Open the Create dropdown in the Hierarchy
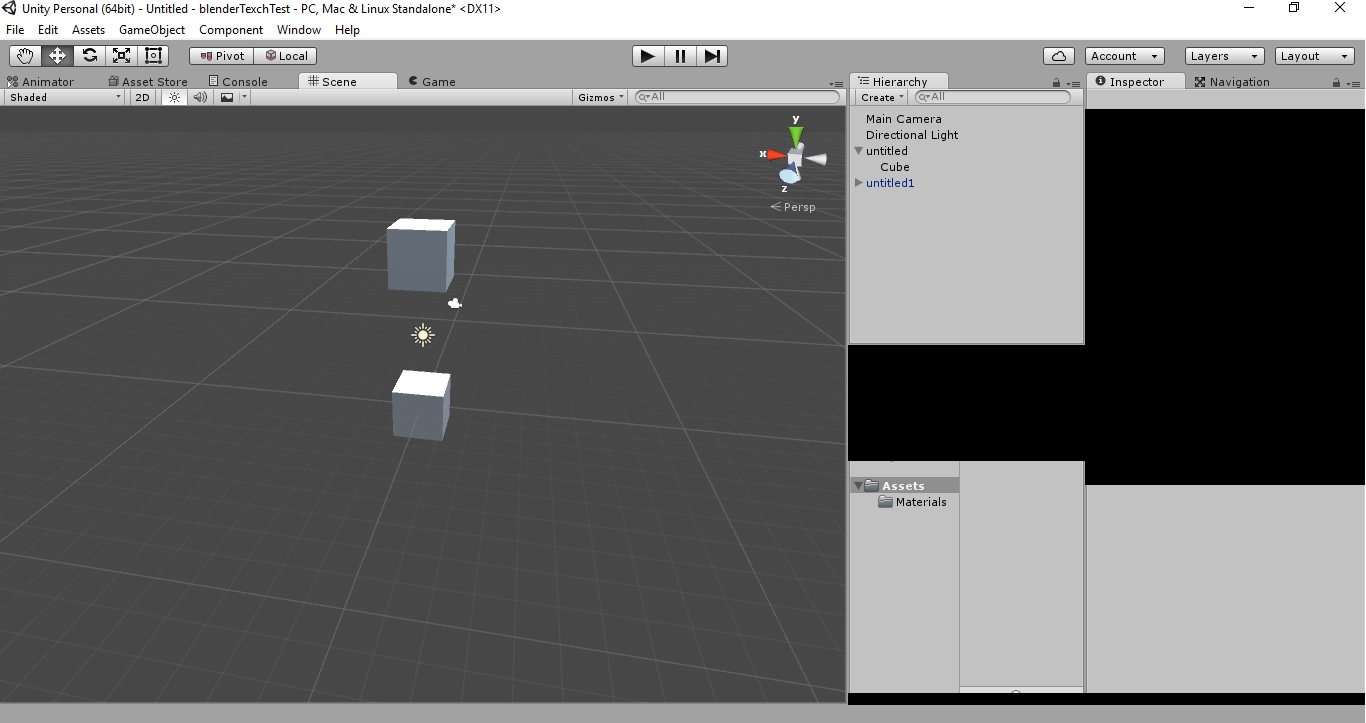This screenshot has height=723, width=1366. click(x=879, y=97)
